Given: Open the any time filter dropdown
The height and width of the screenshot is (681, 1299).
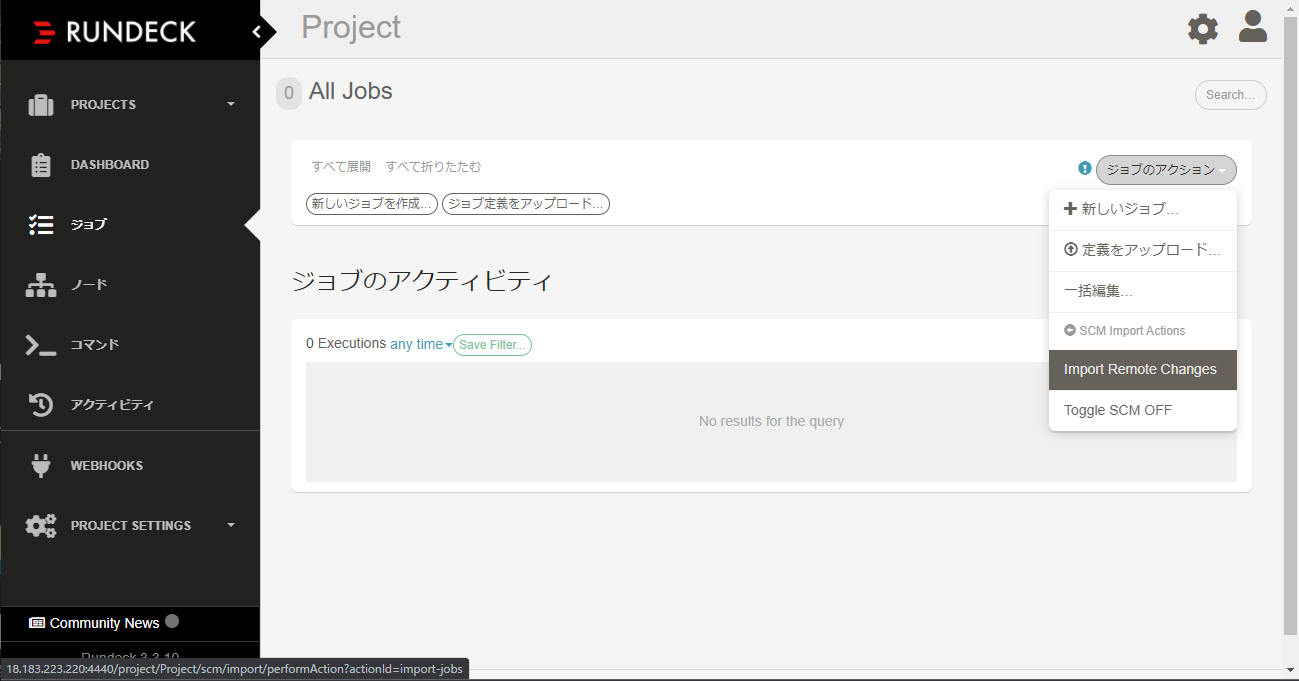Looking at the screenshot, I should tap(421, 344).
